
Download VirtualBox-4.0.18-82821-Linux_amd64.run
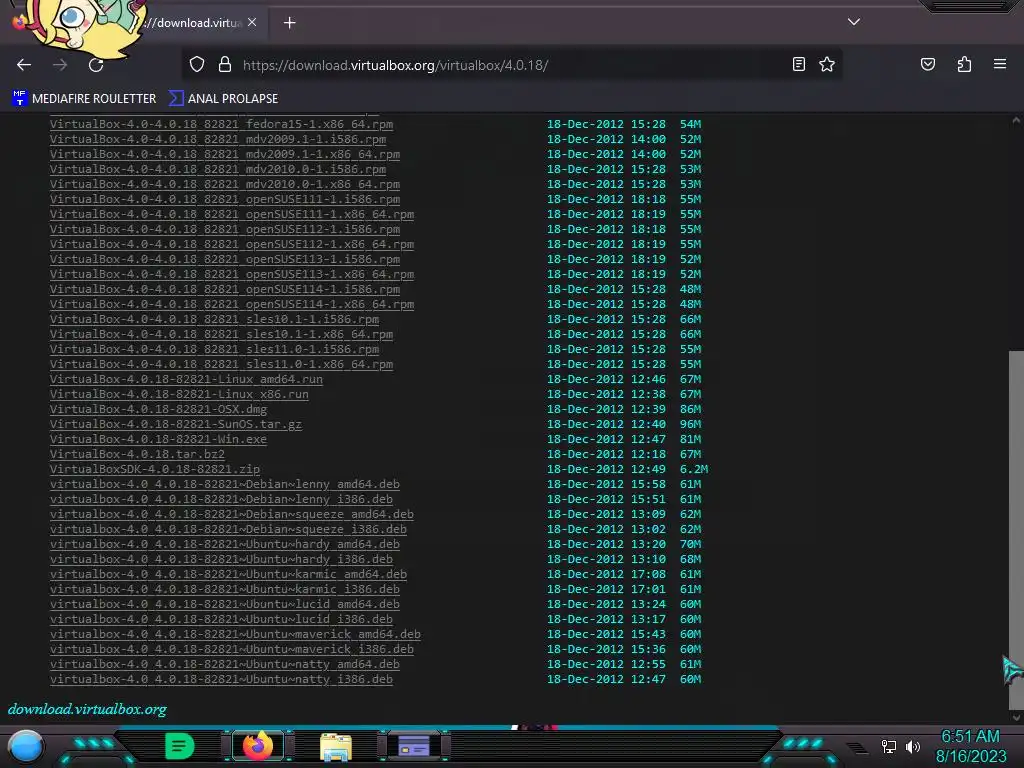click(x=186, y=379)
